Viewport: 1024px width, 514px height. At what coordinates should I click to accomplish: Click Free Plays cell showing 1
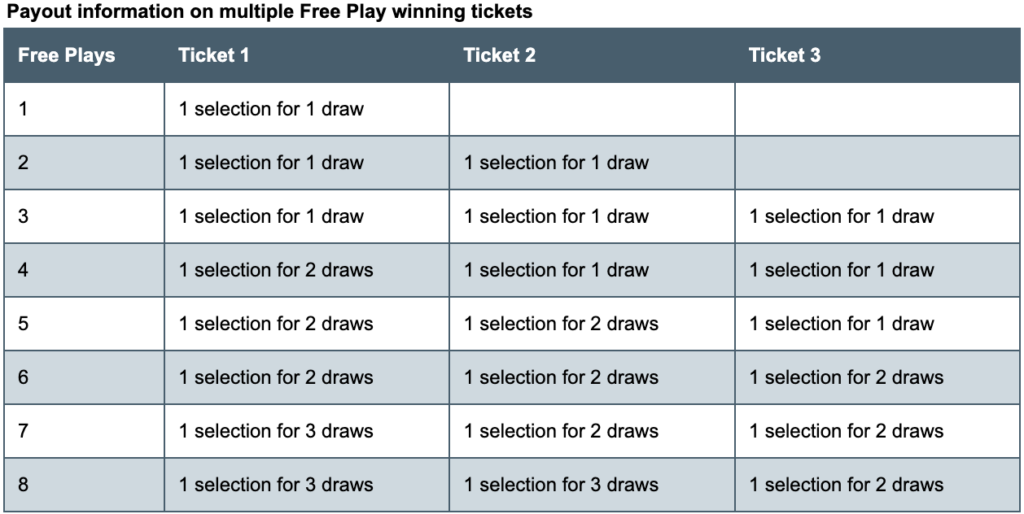tap(84, 109)
